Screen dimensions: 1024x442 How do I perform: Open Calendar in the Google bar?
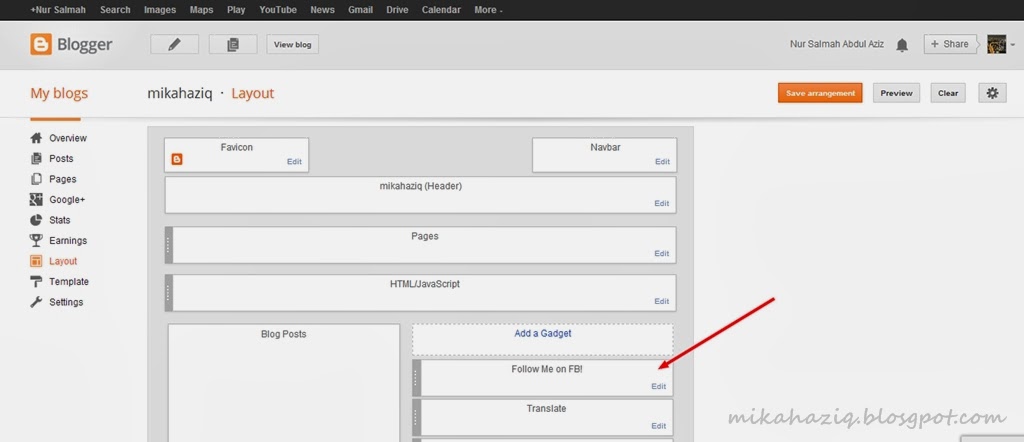click(441, 10)
